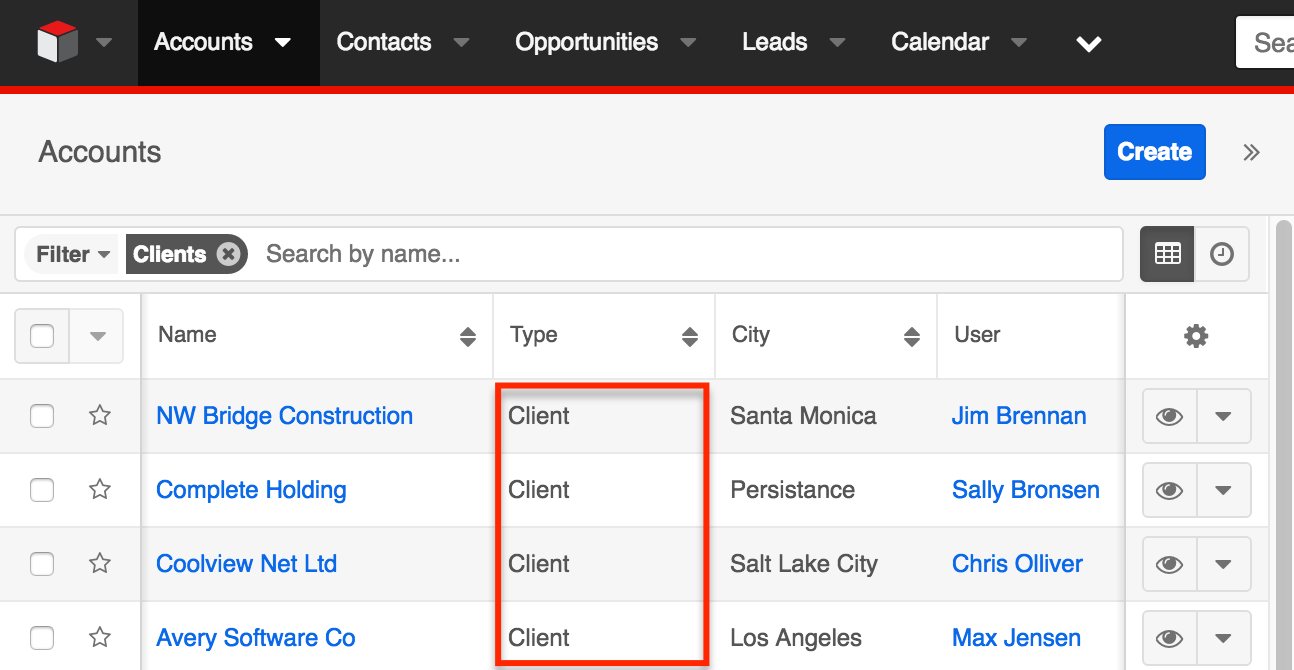Click the Accounts page heading
This screenshot has width=1294, height=670.
pos(100,152)
